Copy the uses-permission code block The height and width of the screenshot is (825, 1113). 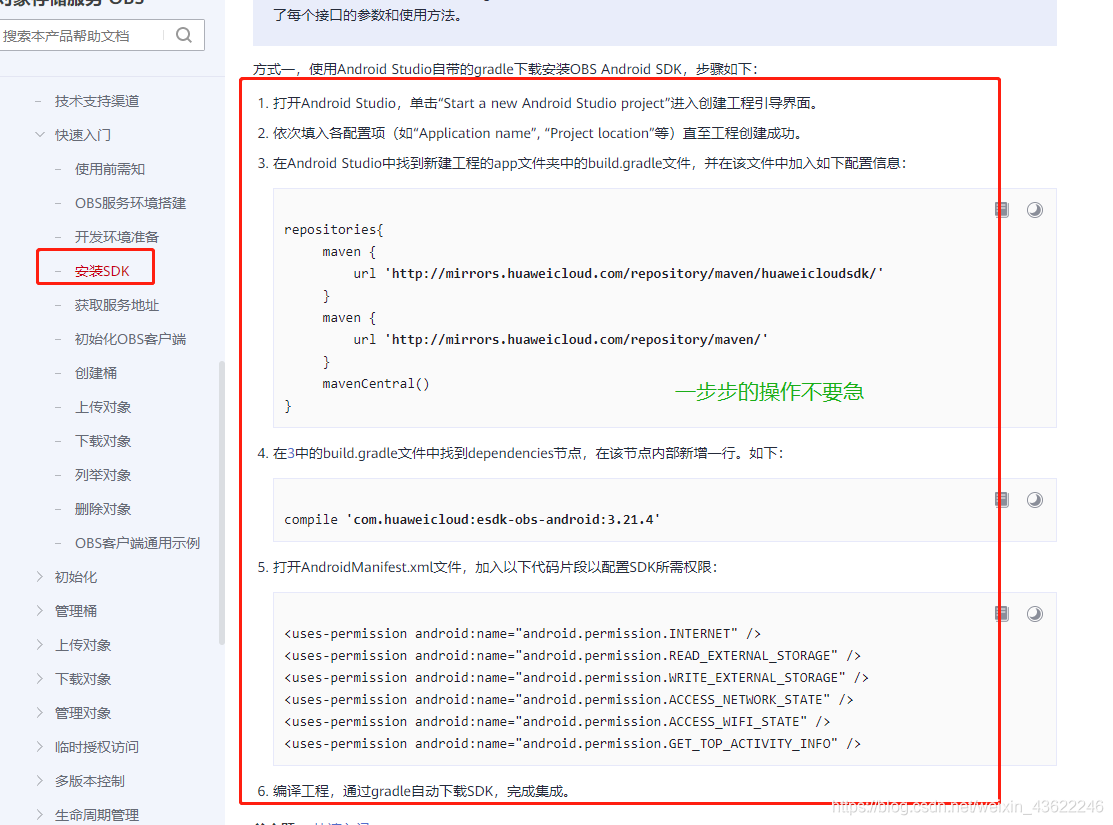pyautogui.click(x=1002, y=613)
